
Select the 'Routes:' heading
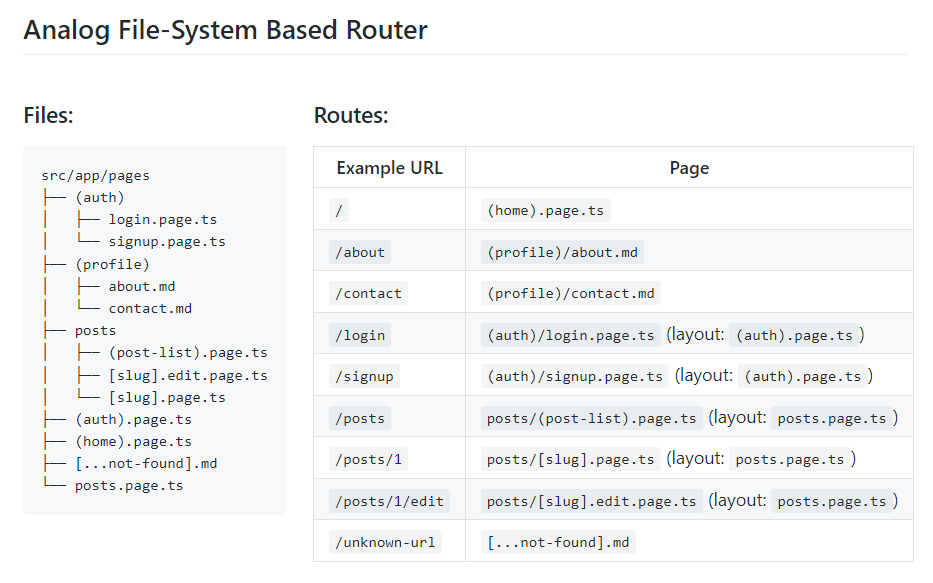[351, 115]
